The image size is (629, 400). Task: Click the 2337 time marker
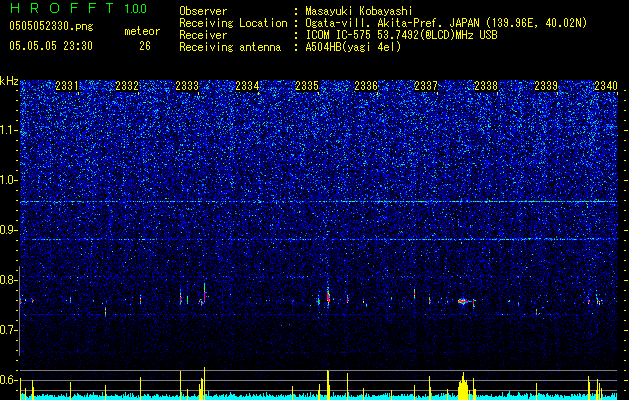(426, 85)
